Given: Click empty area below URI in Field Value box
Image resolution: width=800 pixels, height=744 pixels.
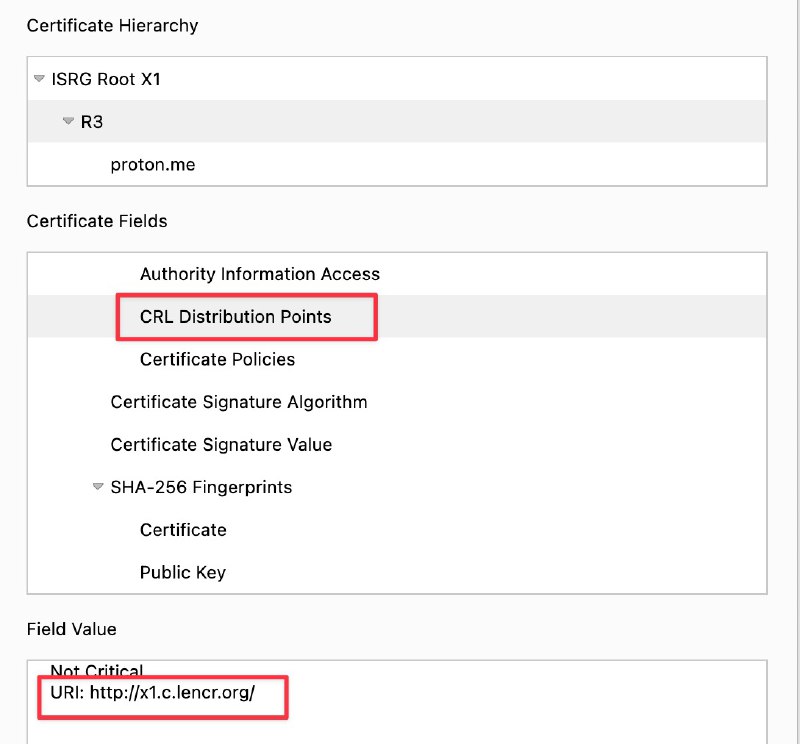Looking at the screenshot, I should pos(400,728).
